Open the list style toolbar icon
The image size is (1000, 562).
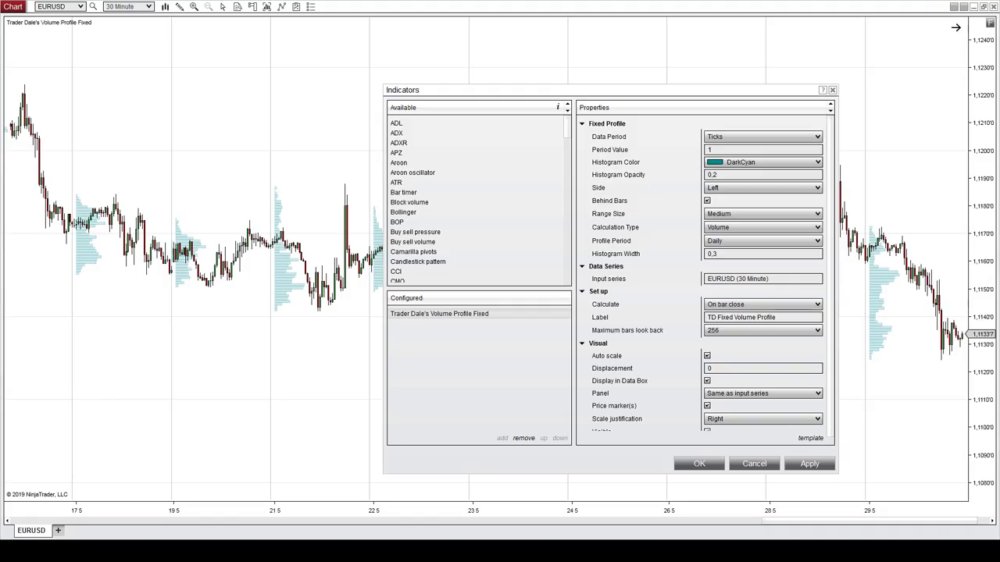click(311, 6)
